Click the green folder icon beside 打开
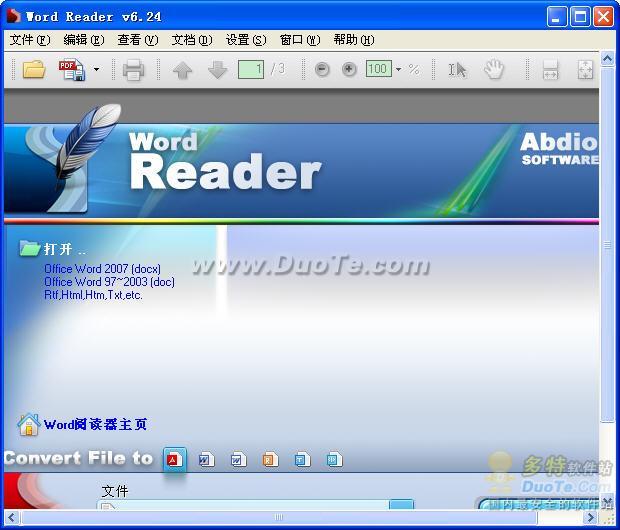 point(30,248)
